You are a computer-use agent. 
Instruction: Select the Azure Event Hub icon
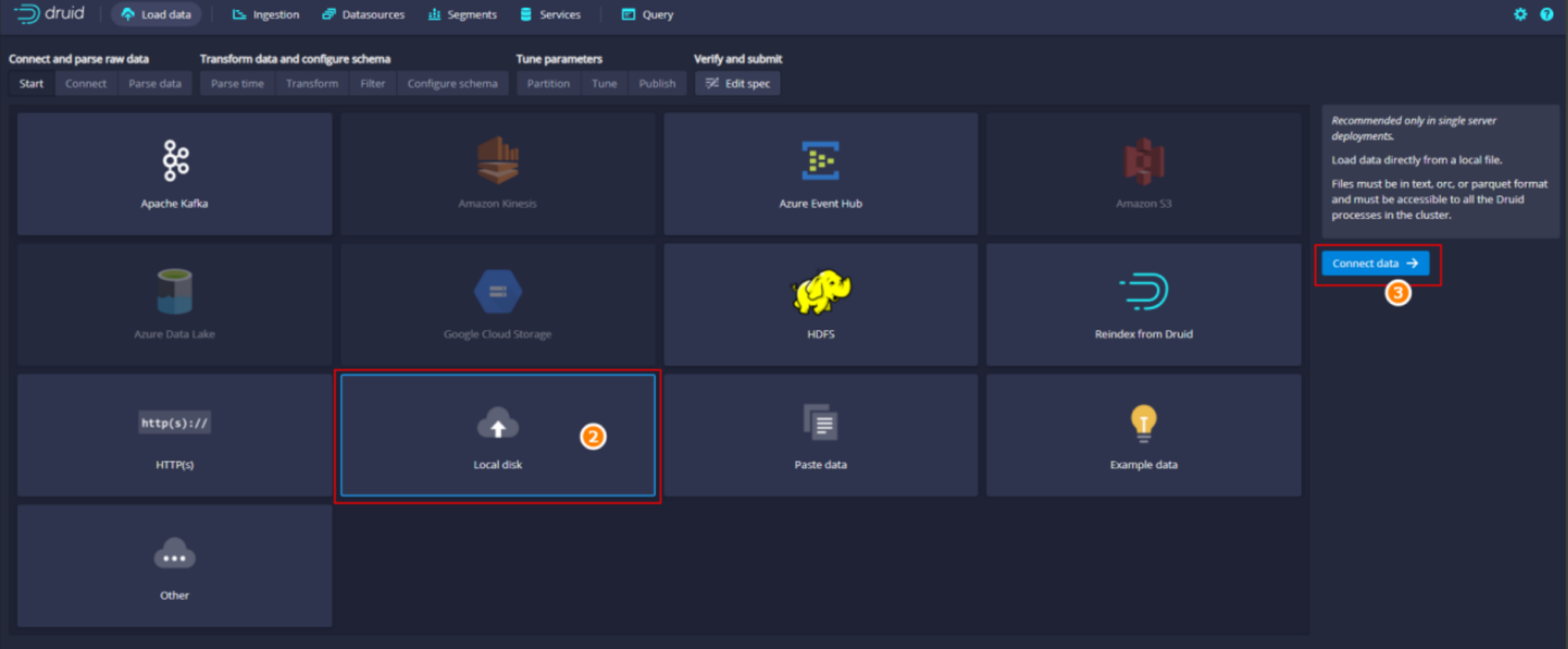point(820,161)
